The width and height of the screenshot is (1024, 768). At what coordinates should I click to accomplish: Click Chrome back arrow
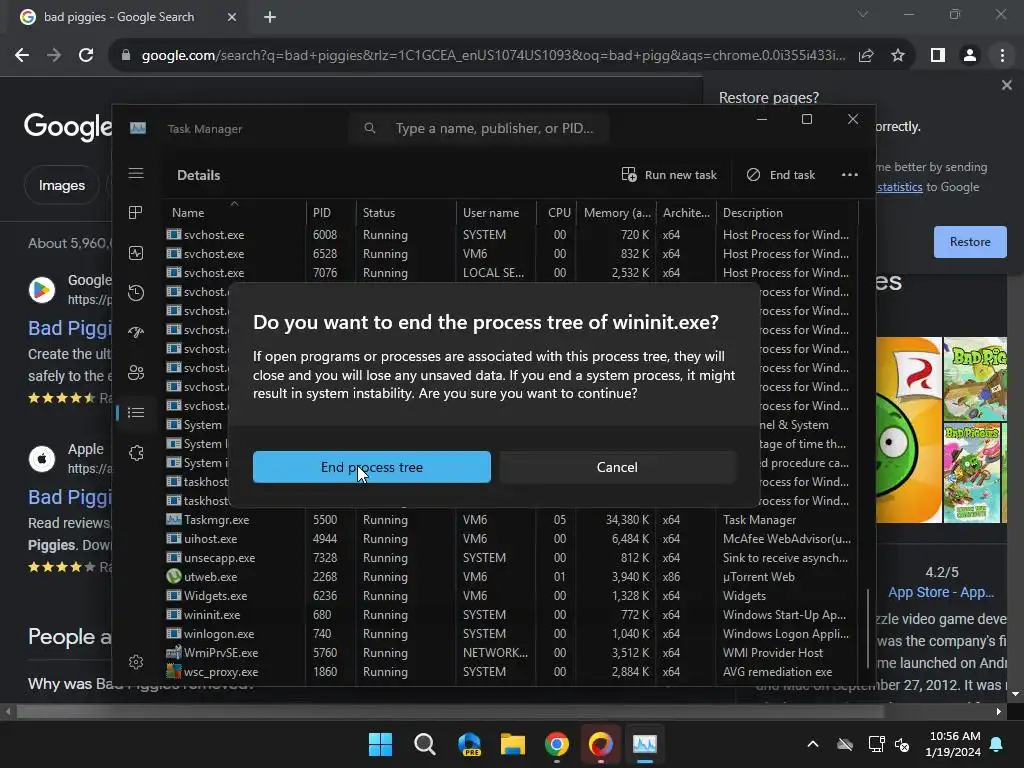22,55
